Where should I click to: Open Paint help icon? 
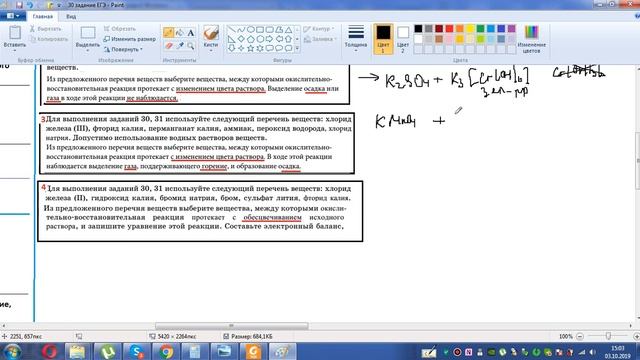coord(637,16)
